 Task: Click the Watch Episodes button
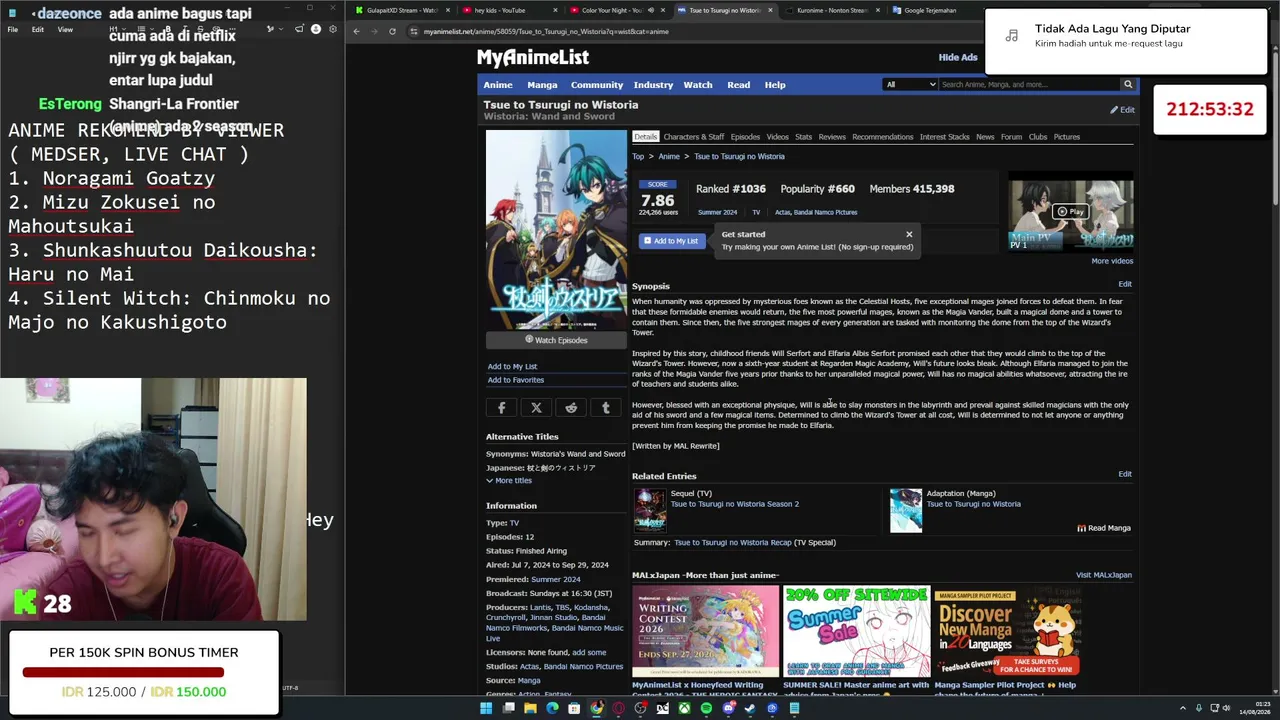(x=556, y=341)
